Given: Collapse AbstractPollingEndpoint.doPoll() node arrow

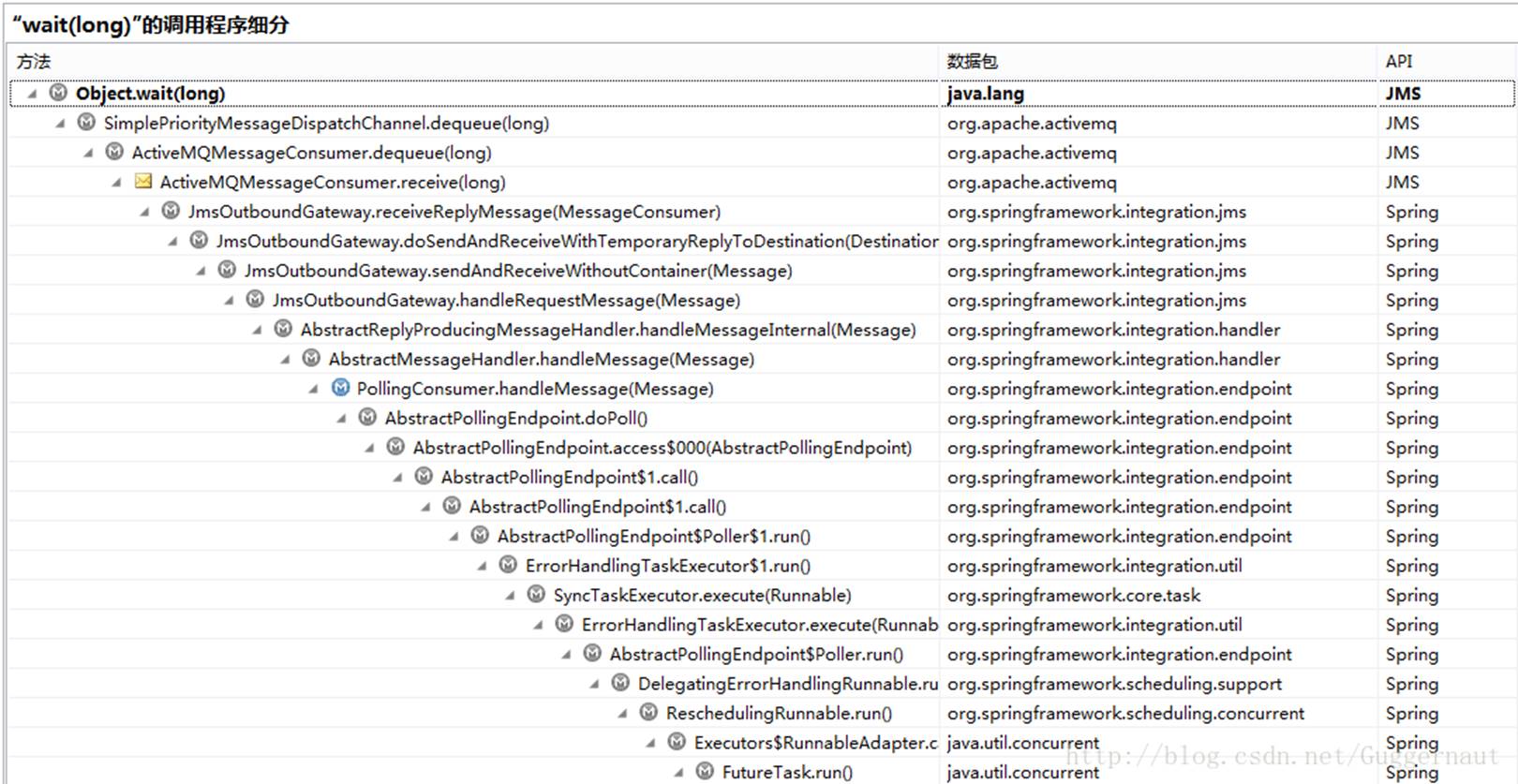Looking at the screenshot, I should tap(342, 418).
